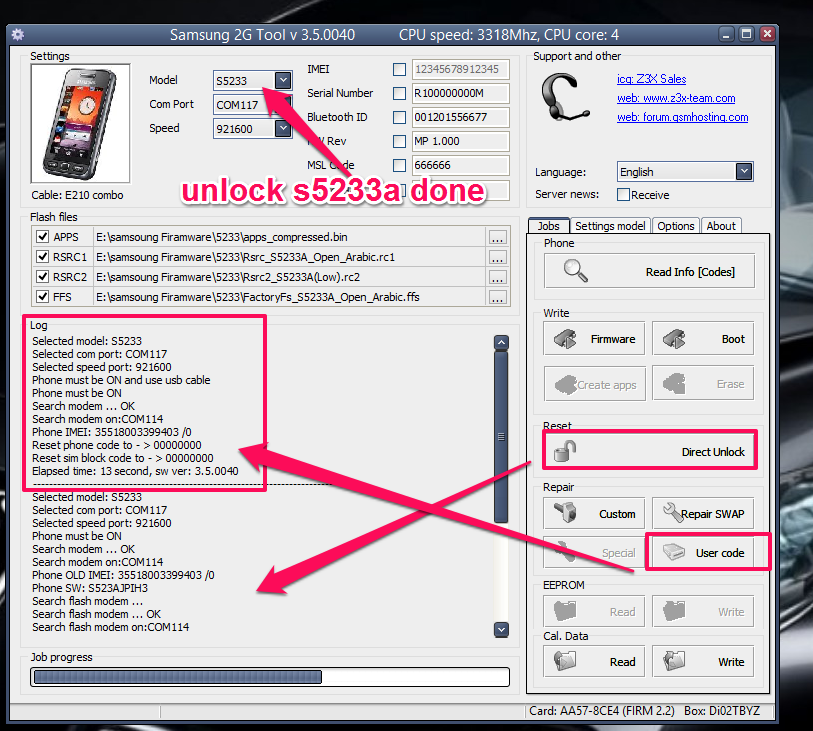Uncheck the RSRC2 flash file checkbox

point(43,277)
